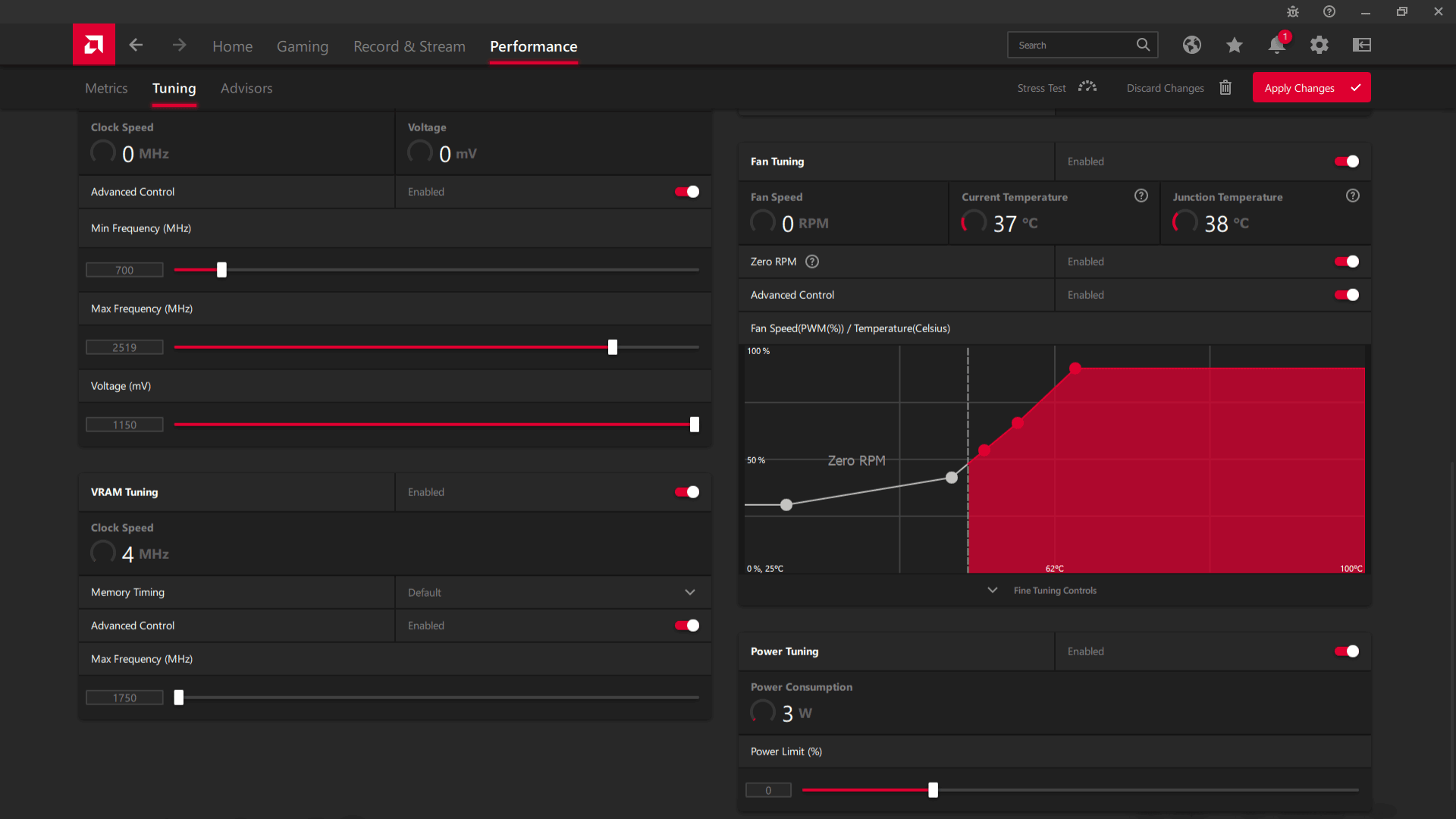Toggle the Zero RPM enabled switch
The image size is (1456, 819).
tap(1348, 261)
